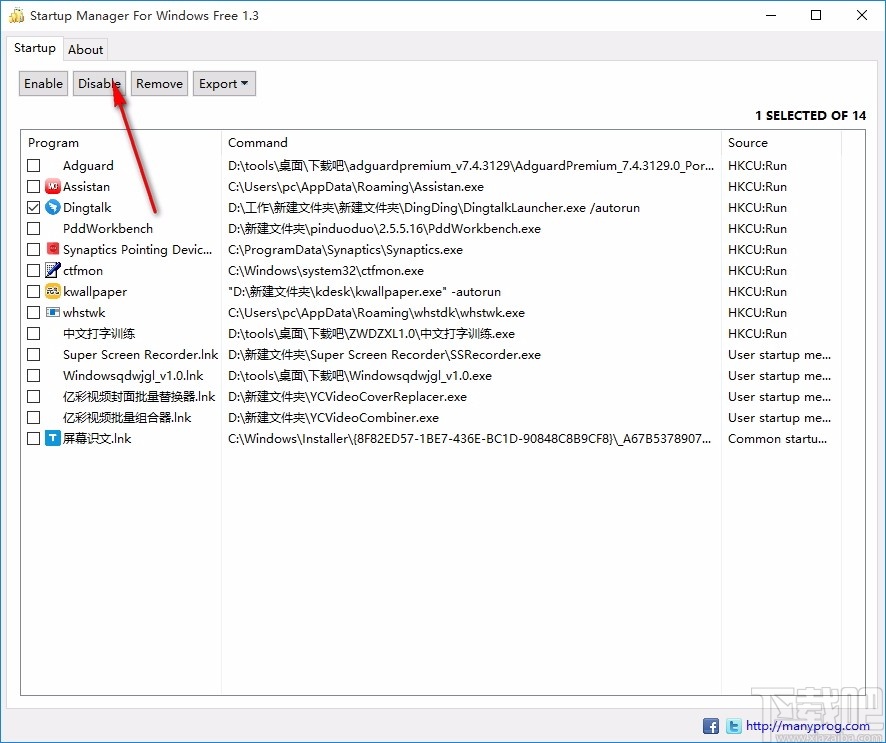Viewport: 886px width, 743px height.
Task: Click the Enable button
Action: (43, 83)
